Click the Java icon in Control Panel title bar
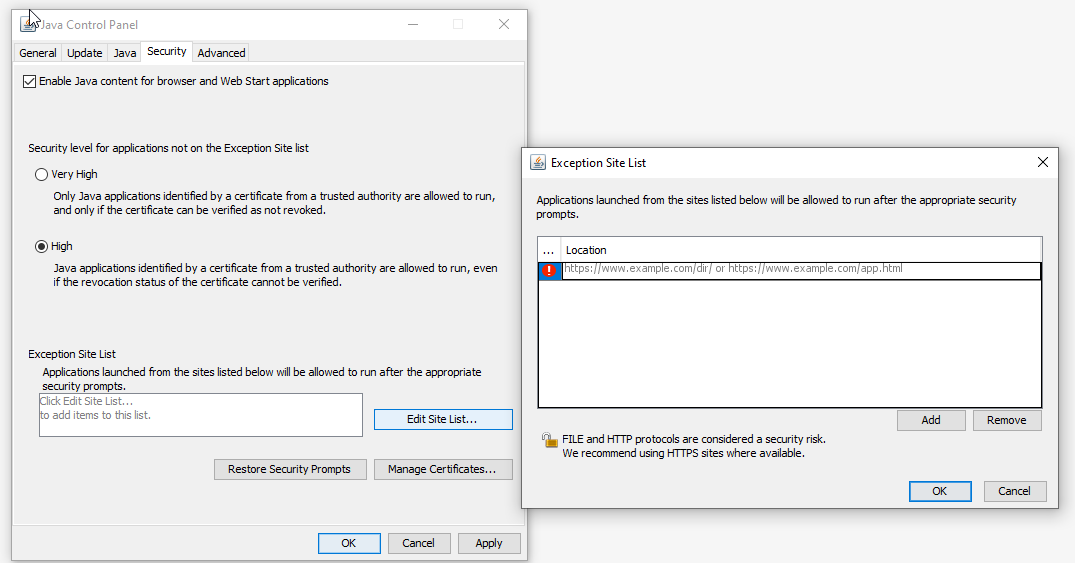The image size is (1075, 563). click(28, 25)
